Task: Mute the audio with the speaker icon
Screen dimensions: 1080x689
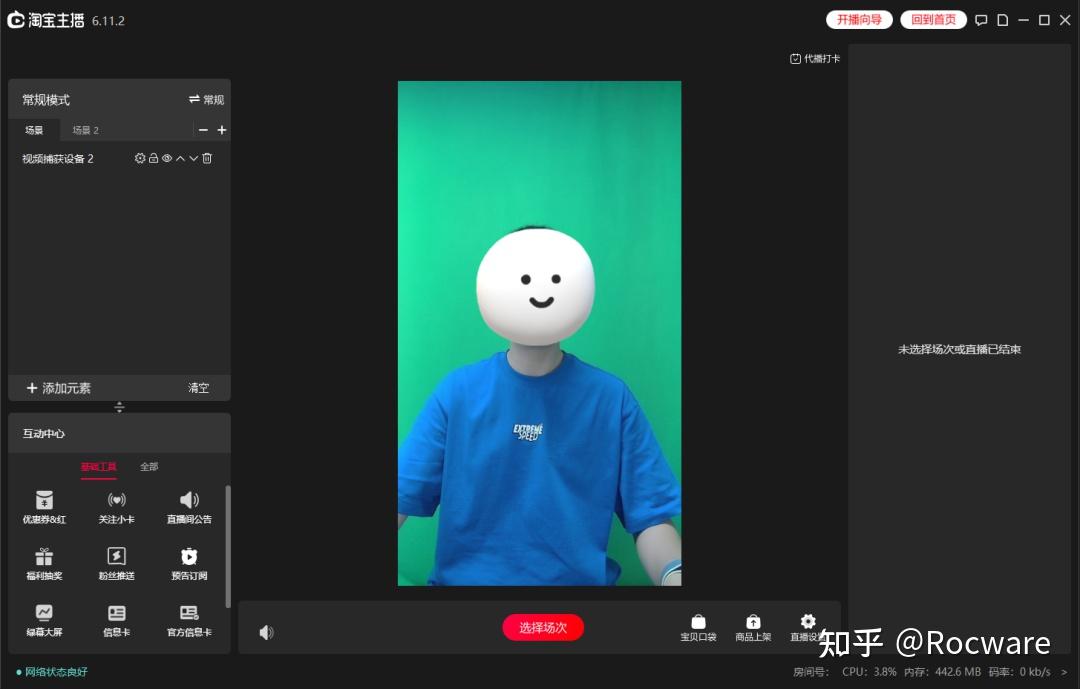Action: [x=266, y=633]
